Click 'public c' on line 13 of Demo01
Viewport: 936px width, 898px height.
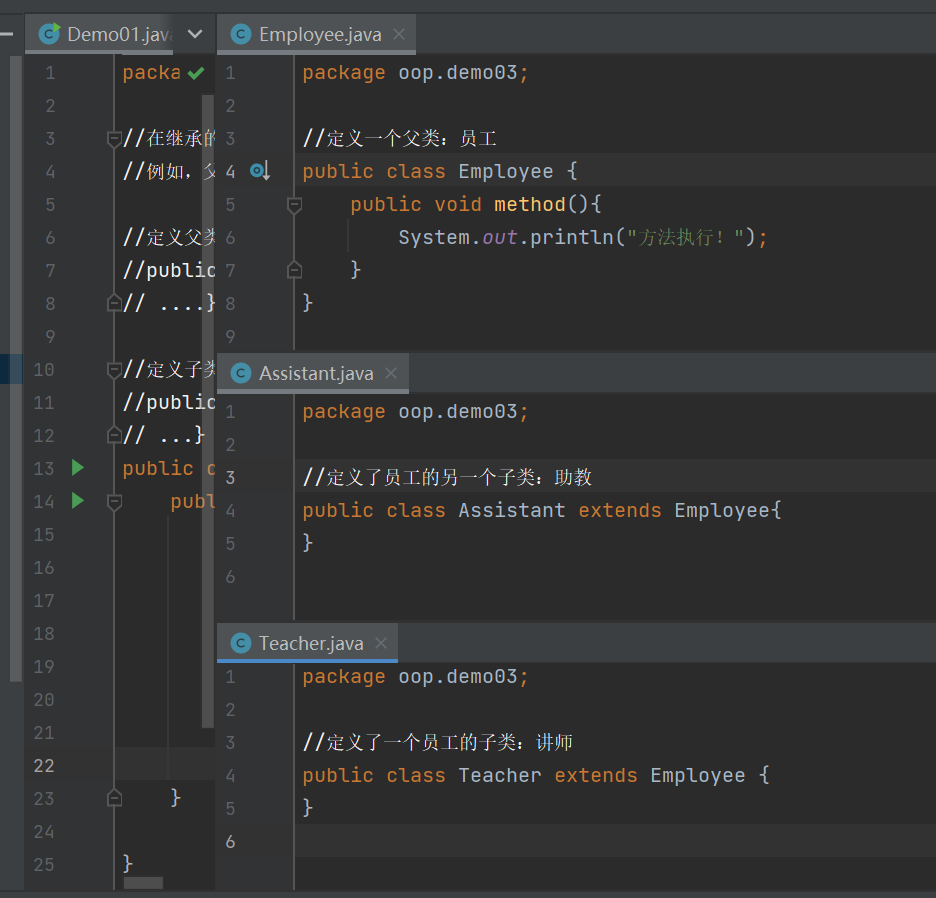169,469
